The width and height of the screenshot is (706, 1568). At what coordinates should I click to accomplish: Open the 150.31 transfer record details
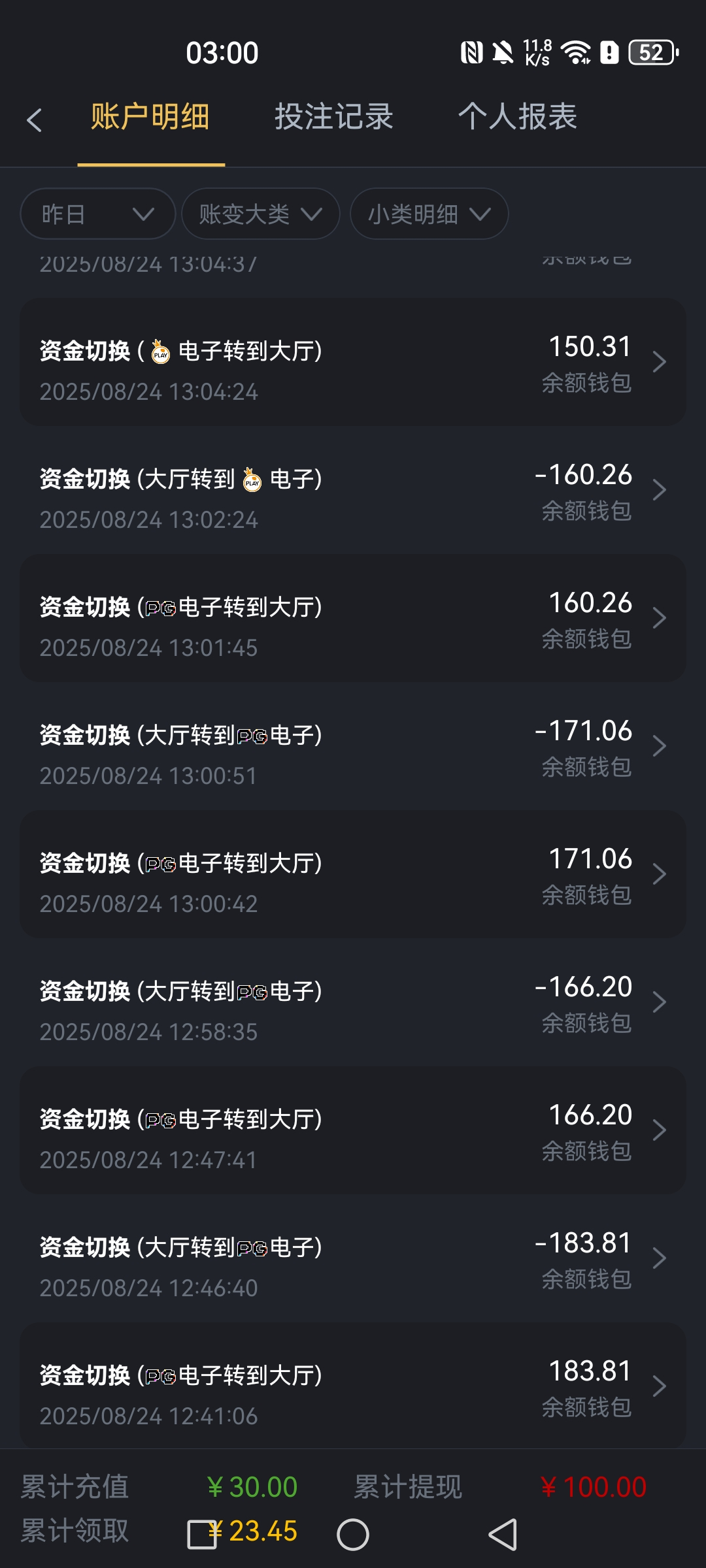[x=353, y=363]
